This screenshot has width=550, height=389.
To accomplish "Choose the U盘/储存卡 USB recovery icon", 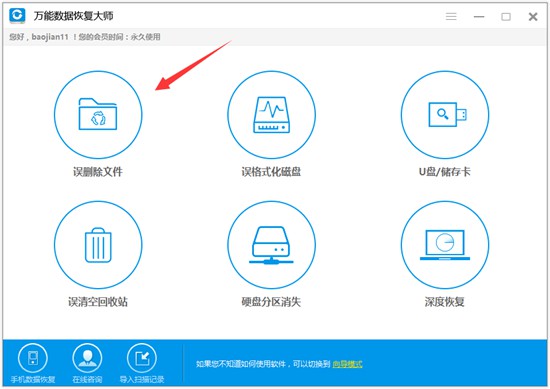I will (444, 115).
